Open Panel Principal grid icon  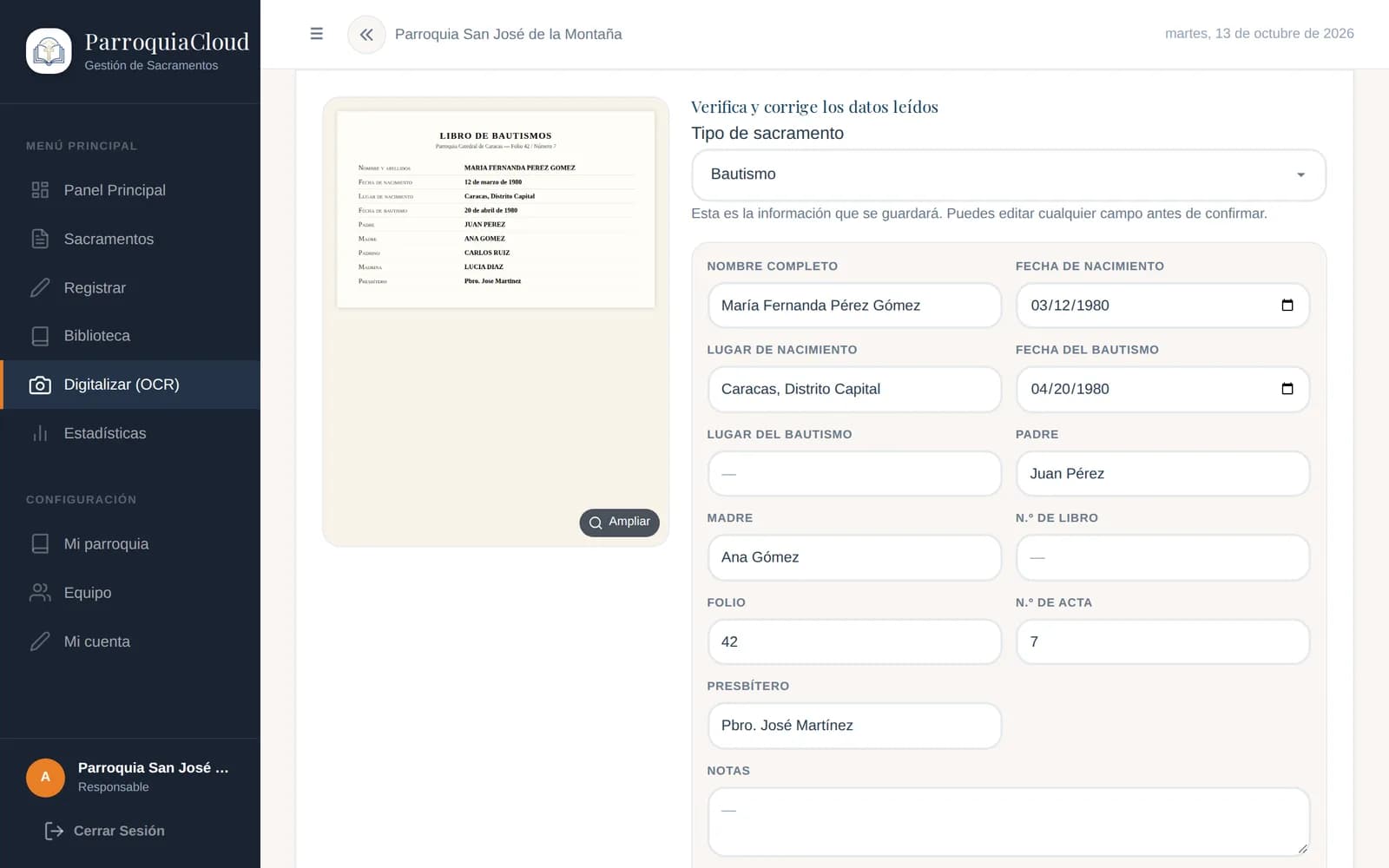[x=40, y=190]
